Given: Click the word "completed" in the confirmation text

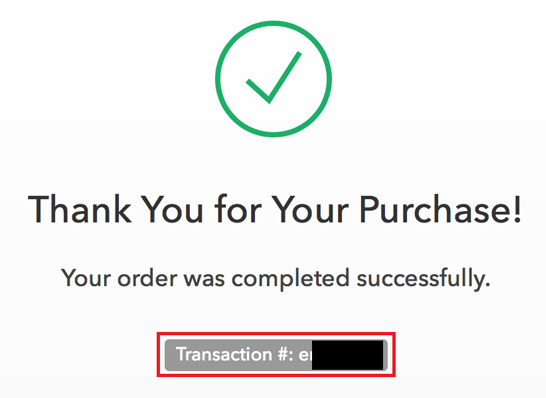Looking at the screenshot, I should 290,280.
